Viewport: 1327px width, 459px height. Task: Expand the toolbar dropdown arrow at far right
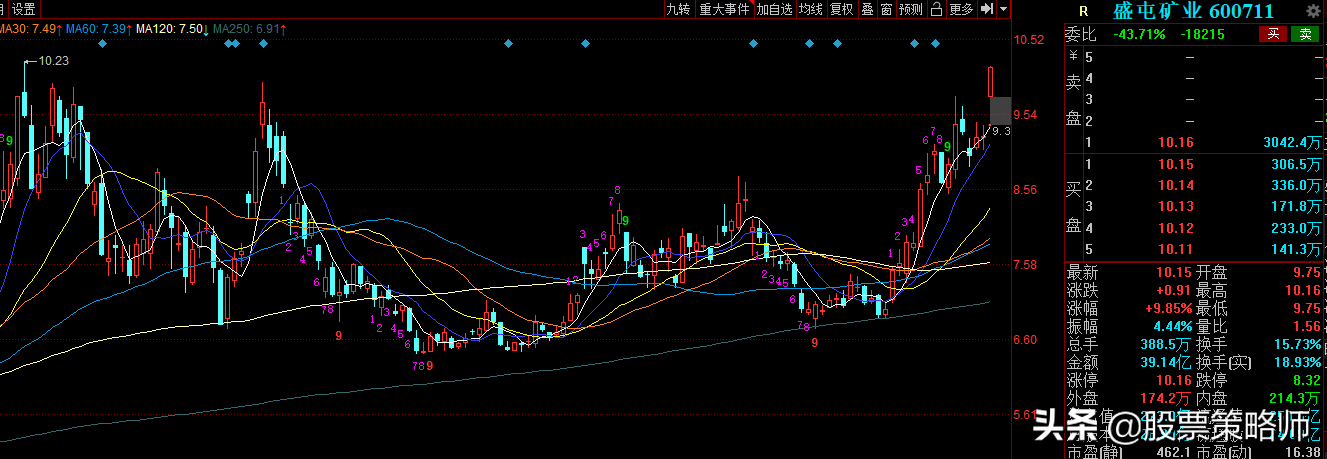[x=1003, y=9]
